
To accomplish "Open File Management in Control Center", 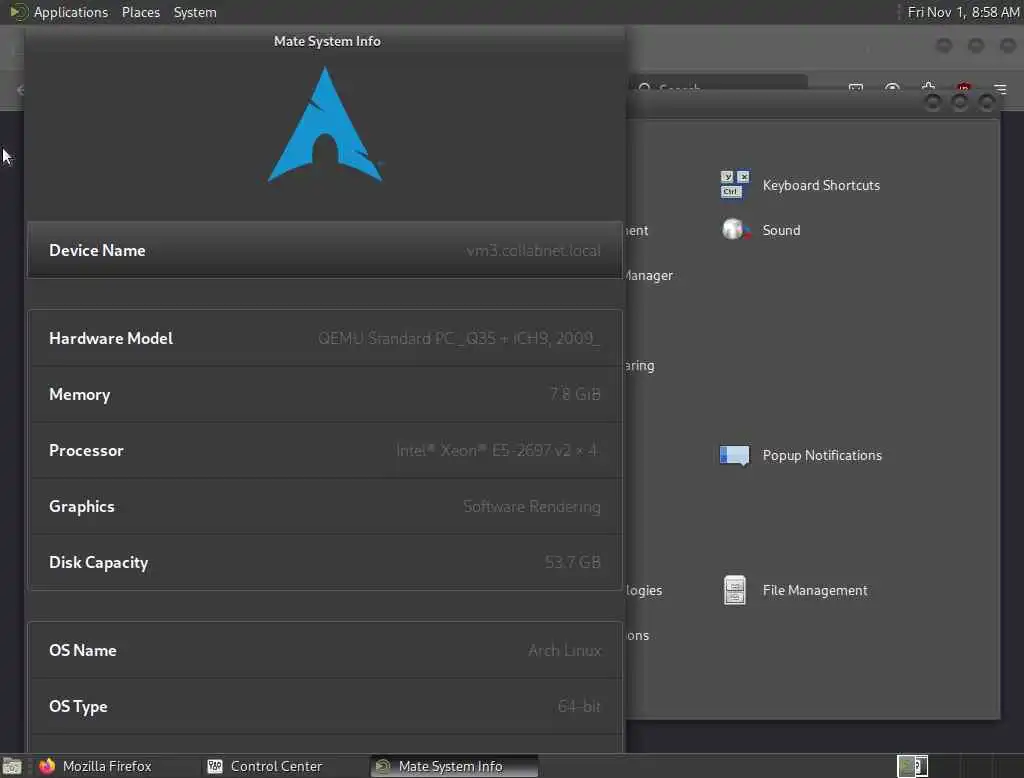I will tap(795, 591).
